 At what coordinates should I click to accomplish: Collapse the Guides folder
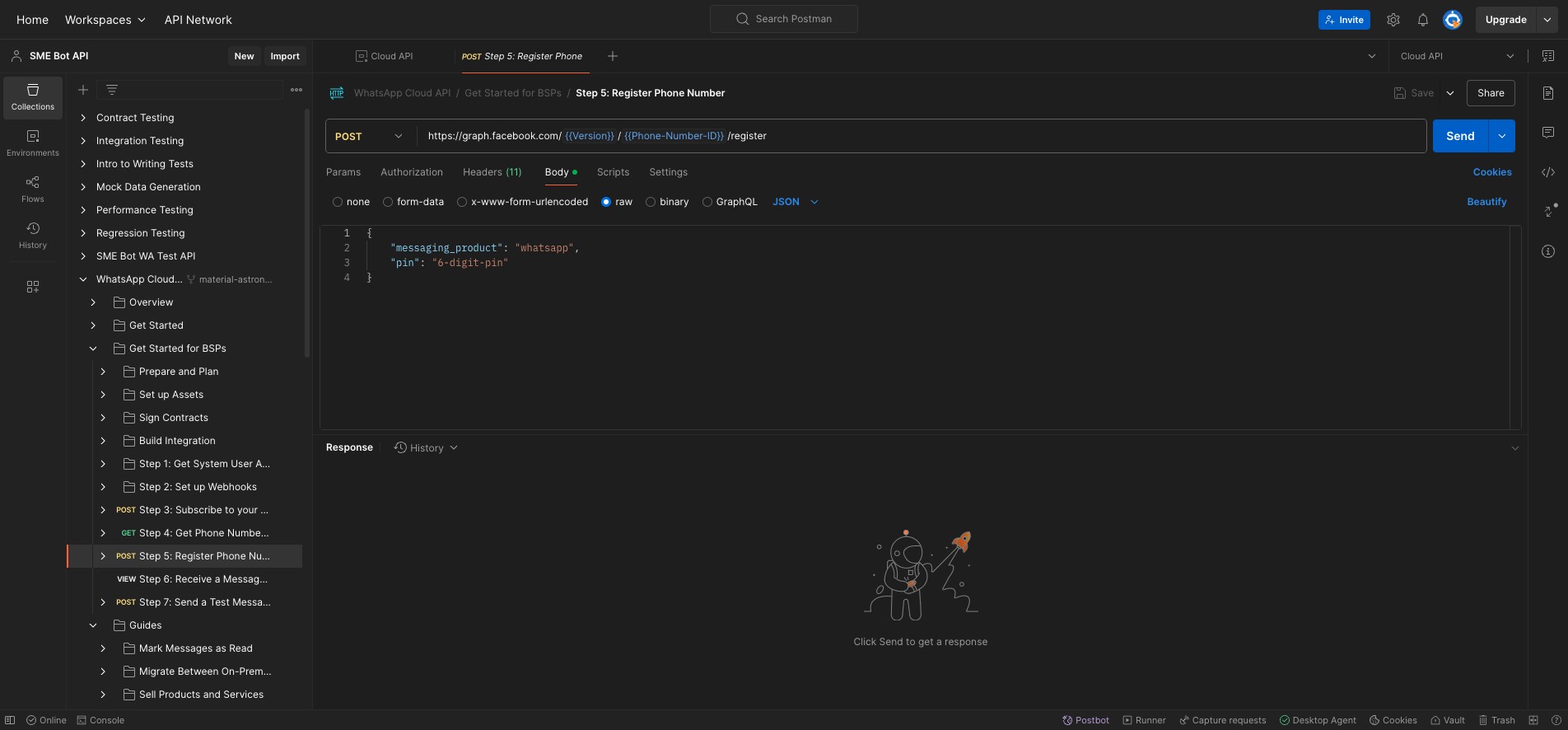coord(93,625)
